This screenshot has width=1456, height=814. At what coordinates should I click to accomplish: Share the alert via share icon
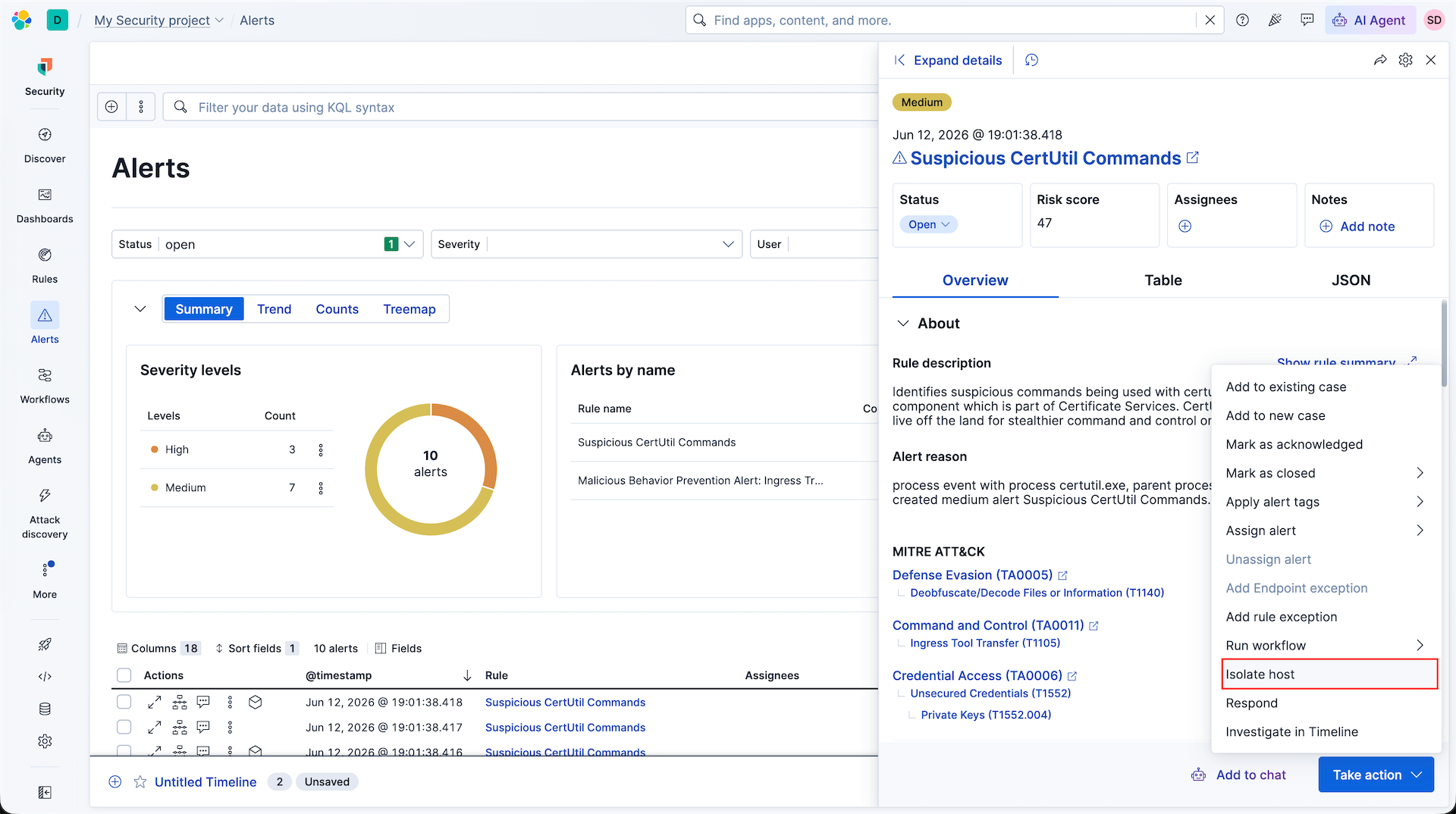1380,60
